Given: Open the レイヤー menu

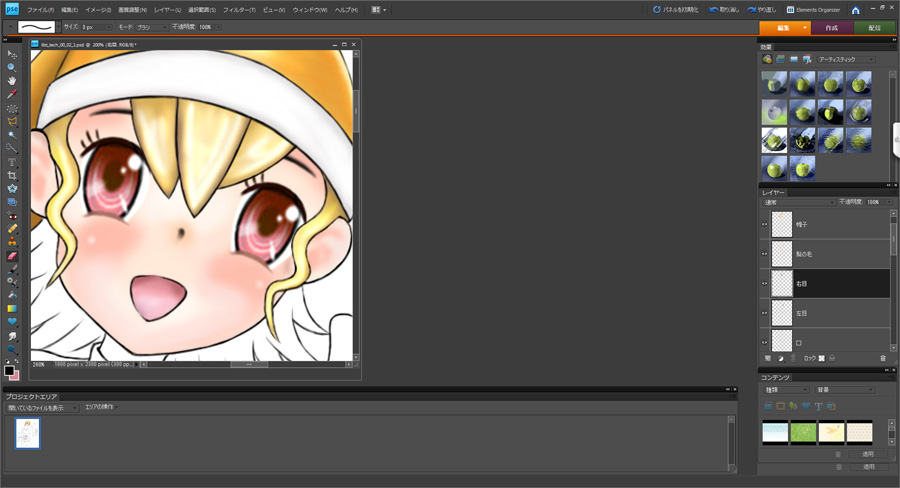Looking at the screenshot, I should point(167,10).
